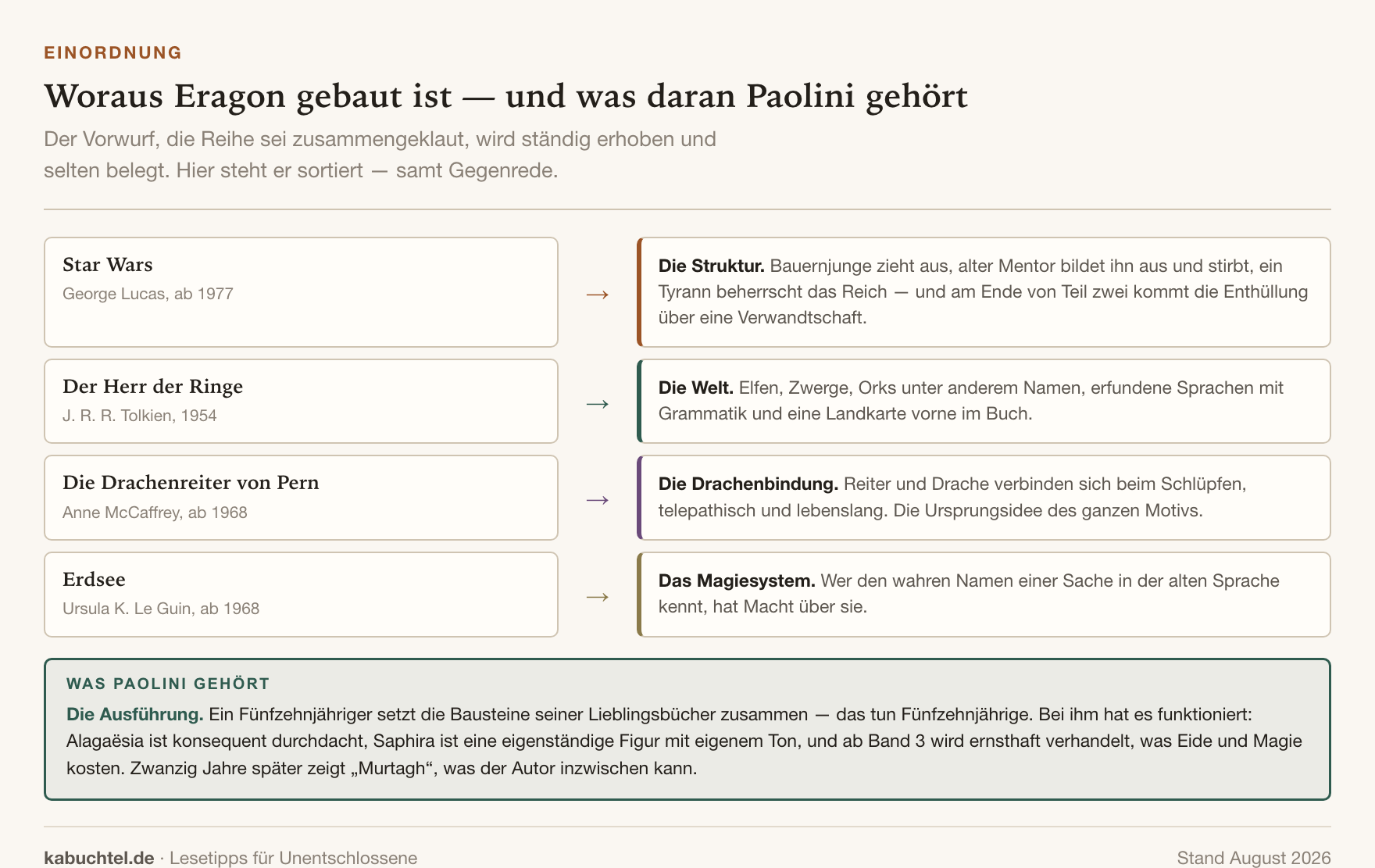The width and height of the screenshot is (1375, 868).
Task: Click the bold Die Welt. heading
Action: coord(696,388)
